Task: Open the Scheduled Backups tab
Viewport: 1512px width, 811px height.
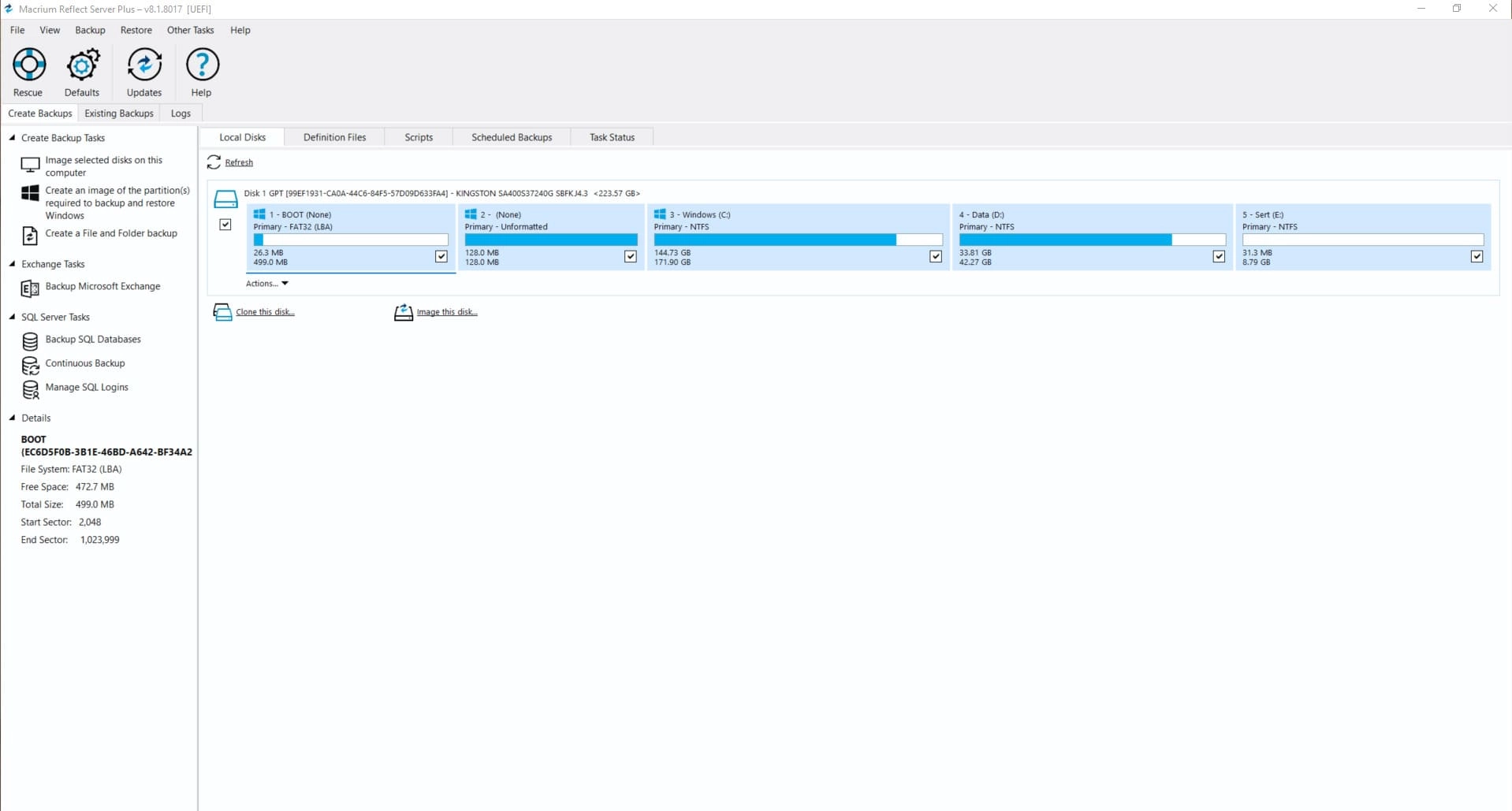Action: tap(512, 137)
